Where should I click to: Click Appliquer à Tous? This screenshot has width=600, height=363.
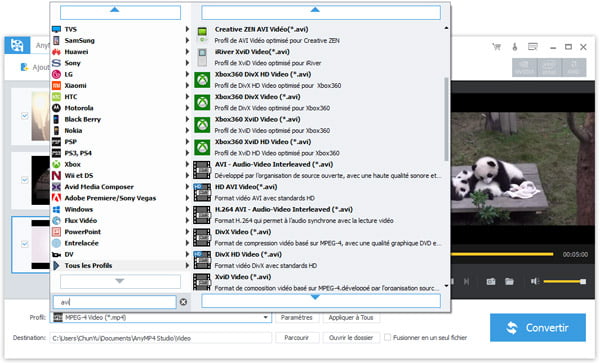351,317
